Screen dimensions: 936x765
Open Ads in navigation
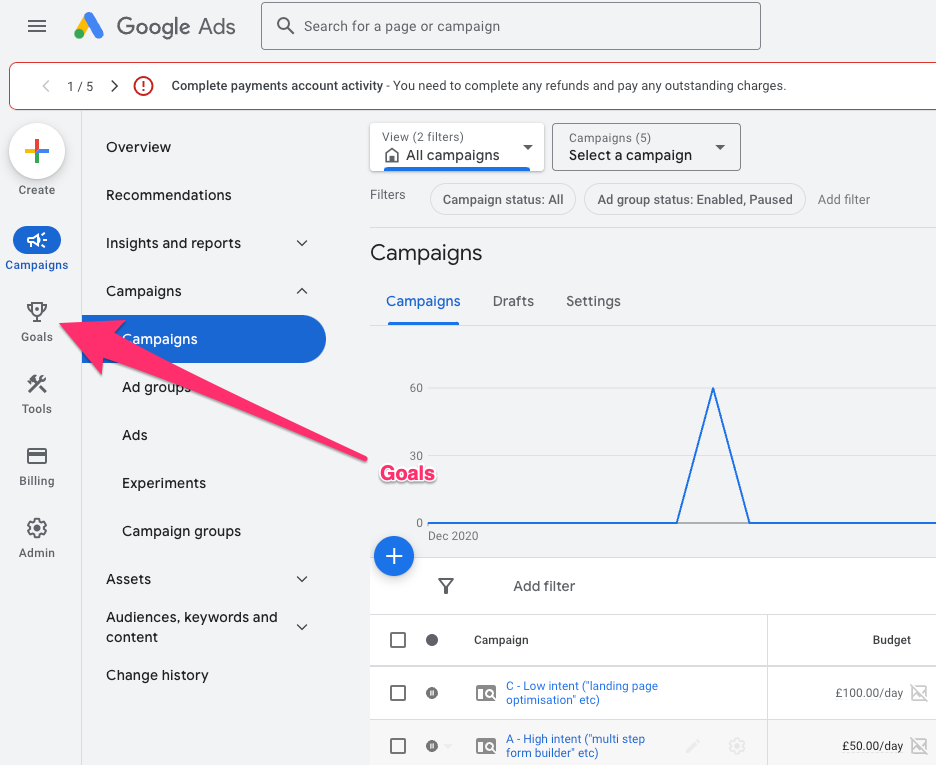click(x=135, y=435)
